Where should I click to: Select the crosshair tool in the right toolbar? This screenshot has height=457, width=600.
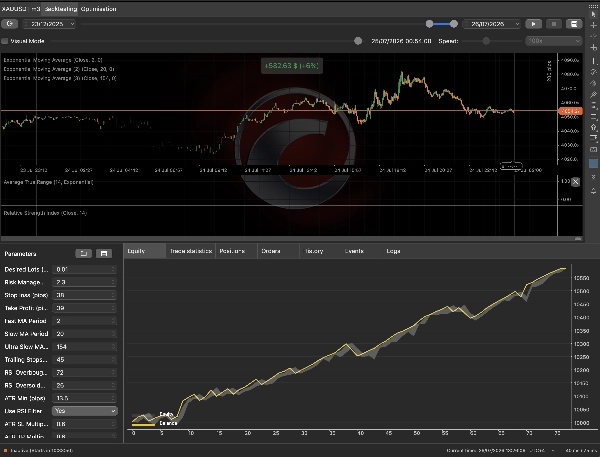click(593, 25)
